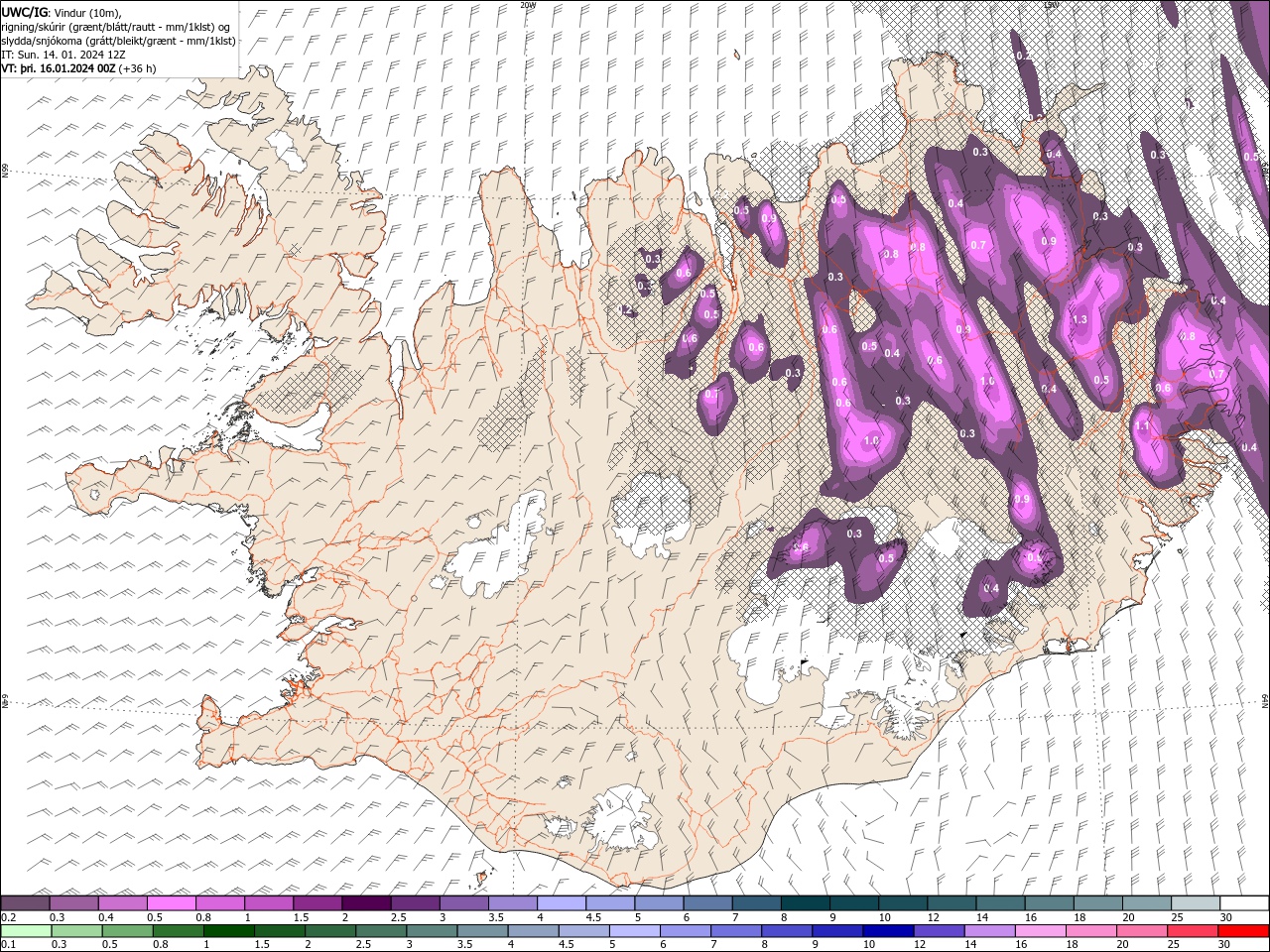Select the light gray snow swatch between 25 and 30
The image size is (1270, 952).
pos(1196,903)
